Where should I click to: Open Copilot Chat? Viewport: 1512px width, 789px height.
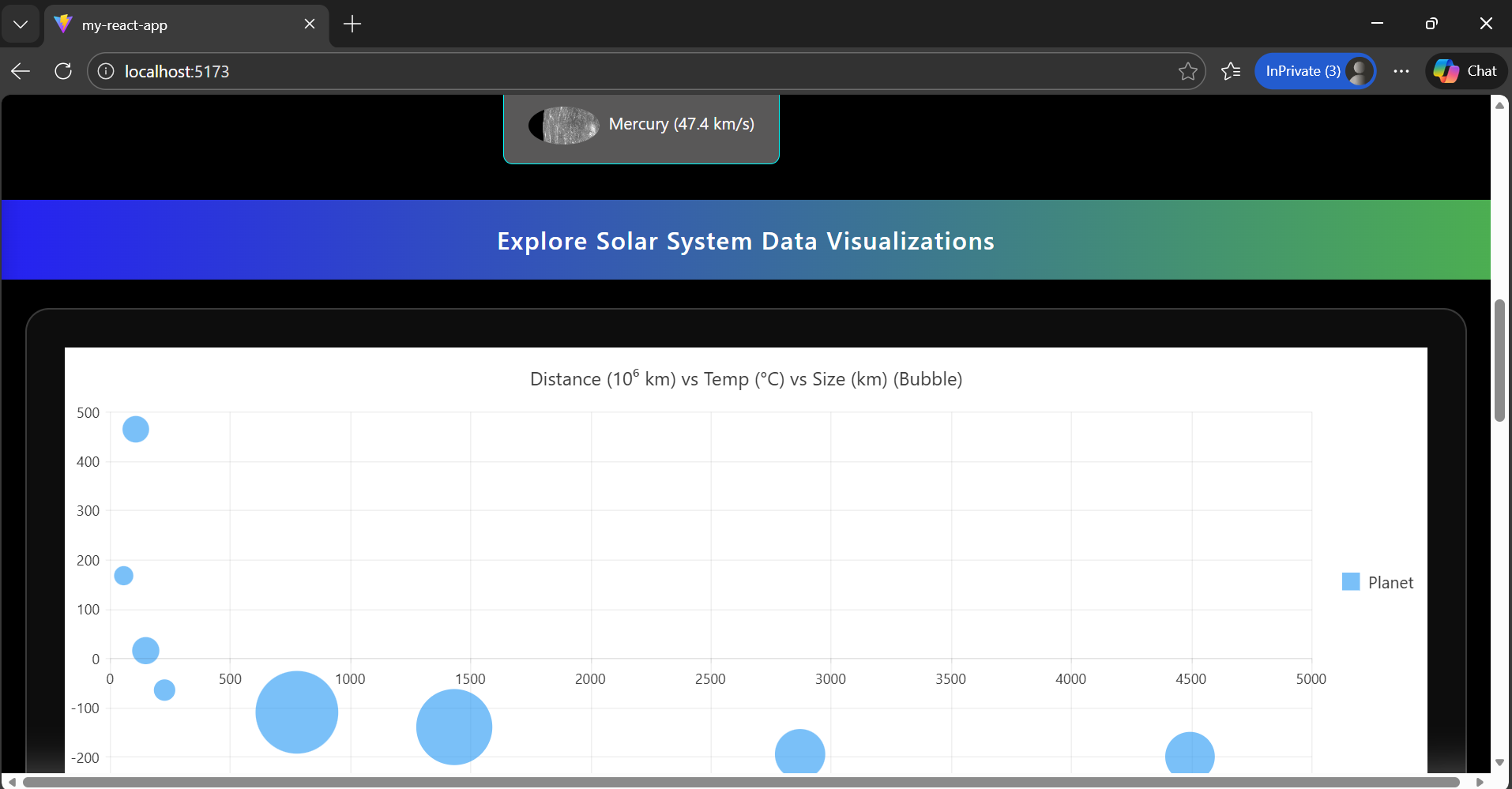point(1465,71)
